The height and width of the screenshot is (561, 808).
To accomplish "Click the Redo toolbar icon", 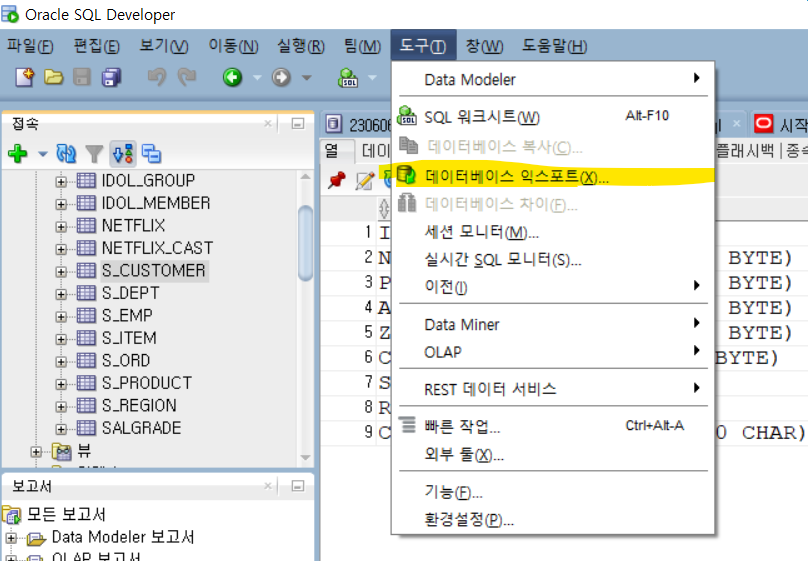I will tap(187, 77).
